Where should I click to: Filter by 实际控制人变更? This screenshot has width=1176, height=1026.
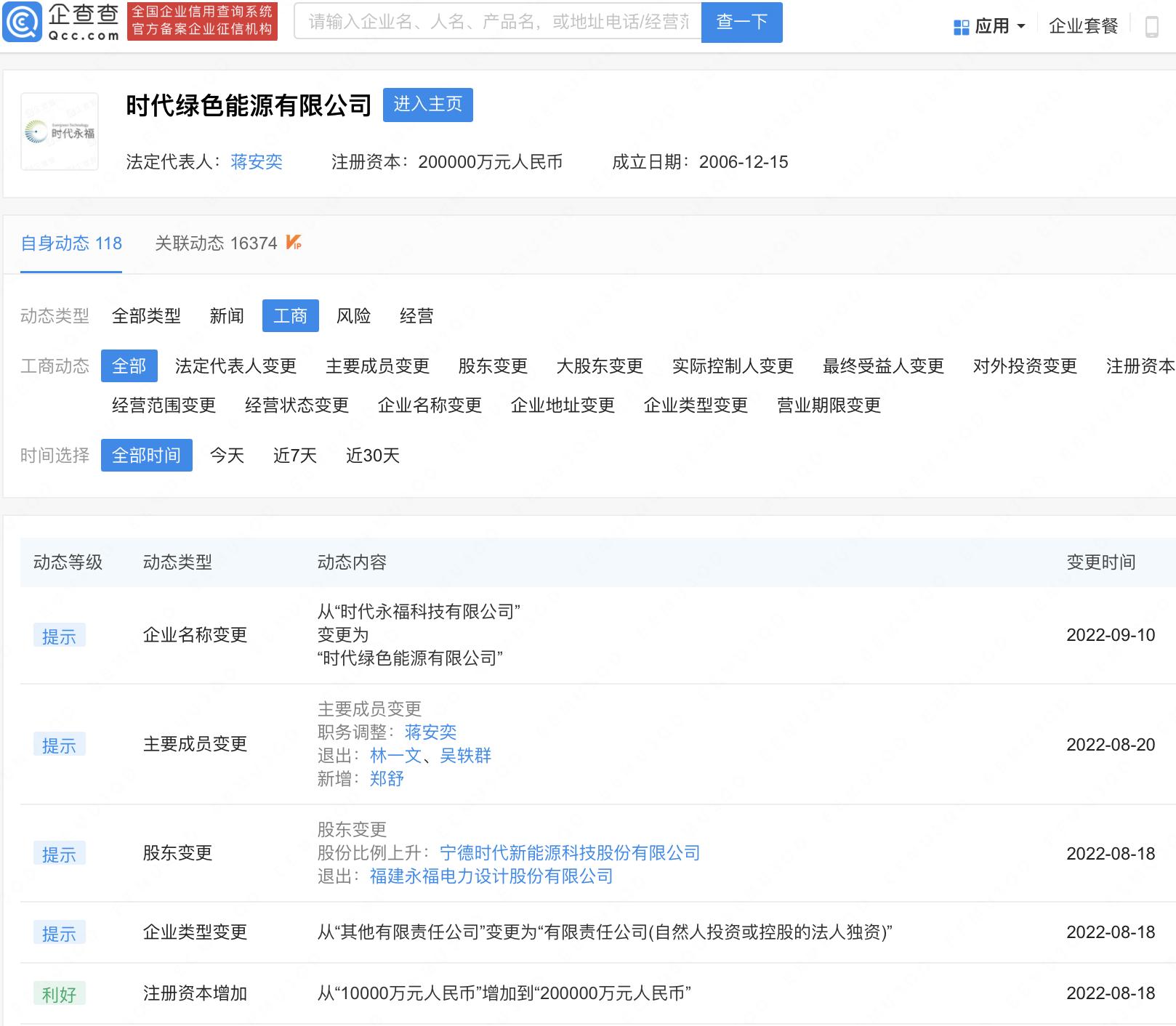point(733,366)
